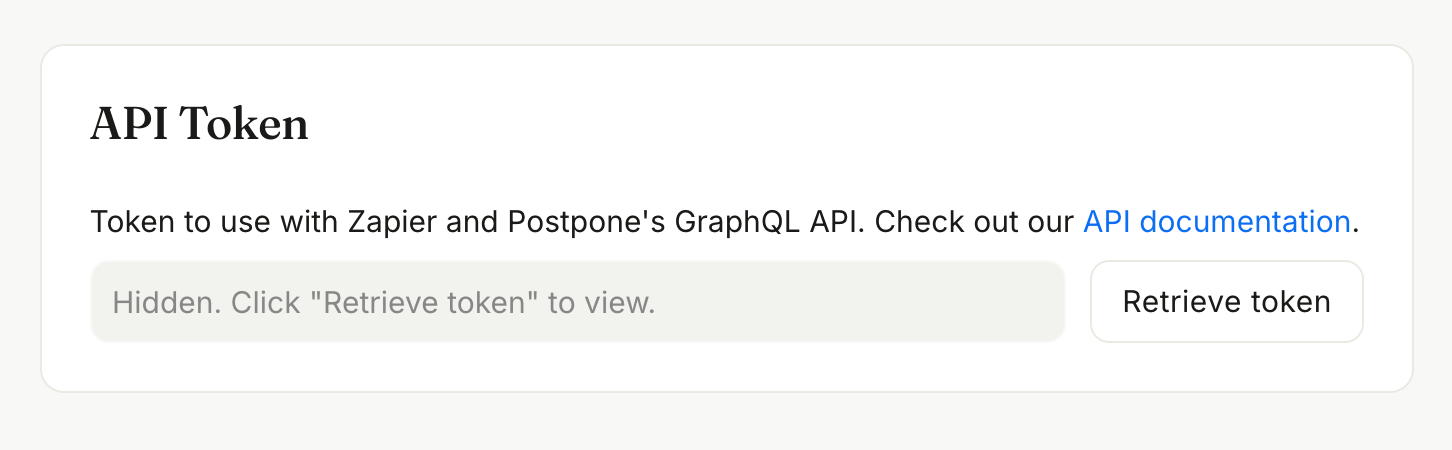
Task: Show the API token via Retrieve token
Action: tap(1226, 302)
